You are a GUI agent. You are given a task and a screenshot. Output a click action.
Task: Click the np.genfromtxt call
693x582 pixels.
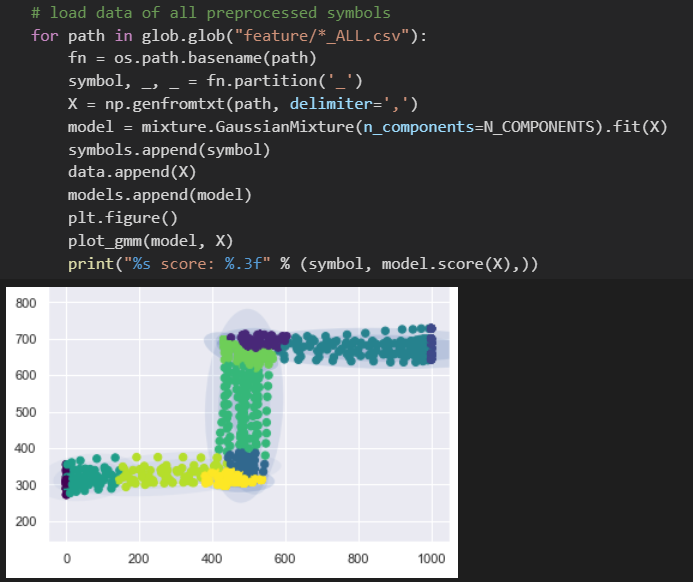pyautogui.click(x=261, y=104)
